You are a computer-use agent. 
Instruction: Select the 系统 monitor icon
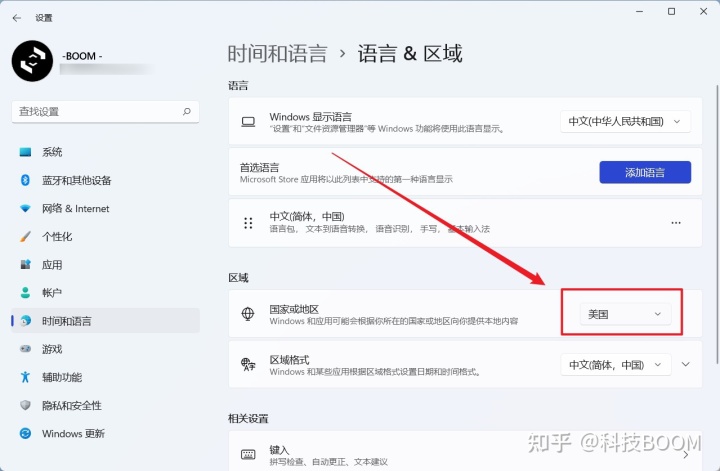(x=25, y=152)
